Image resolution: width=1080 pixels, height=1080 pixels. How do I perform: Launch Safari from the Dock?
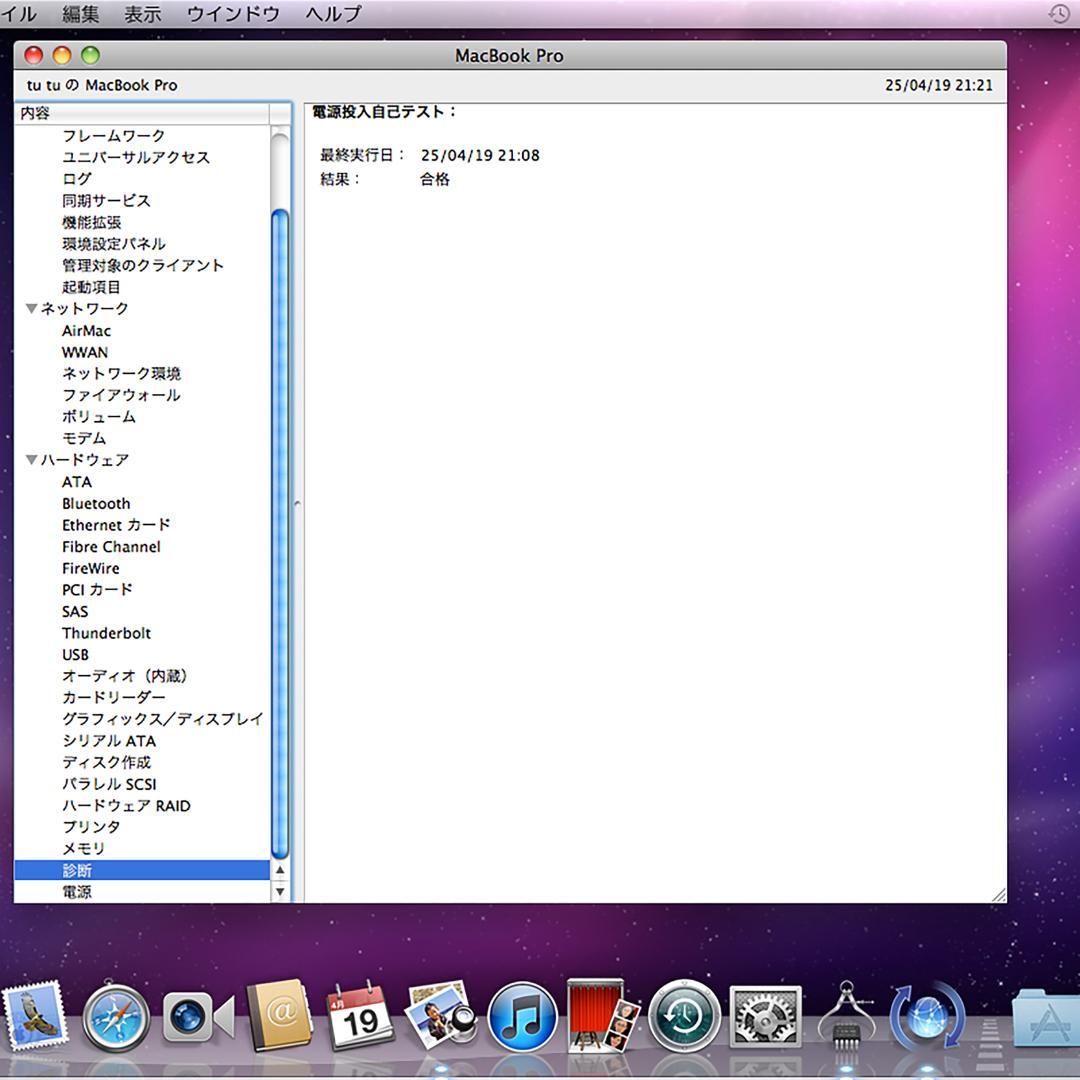117,1018
